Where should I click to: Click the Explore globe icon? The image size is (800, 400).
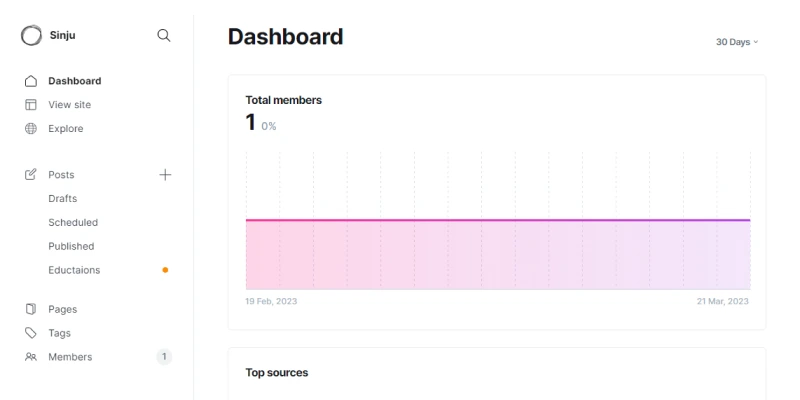[x=31, y=129]
